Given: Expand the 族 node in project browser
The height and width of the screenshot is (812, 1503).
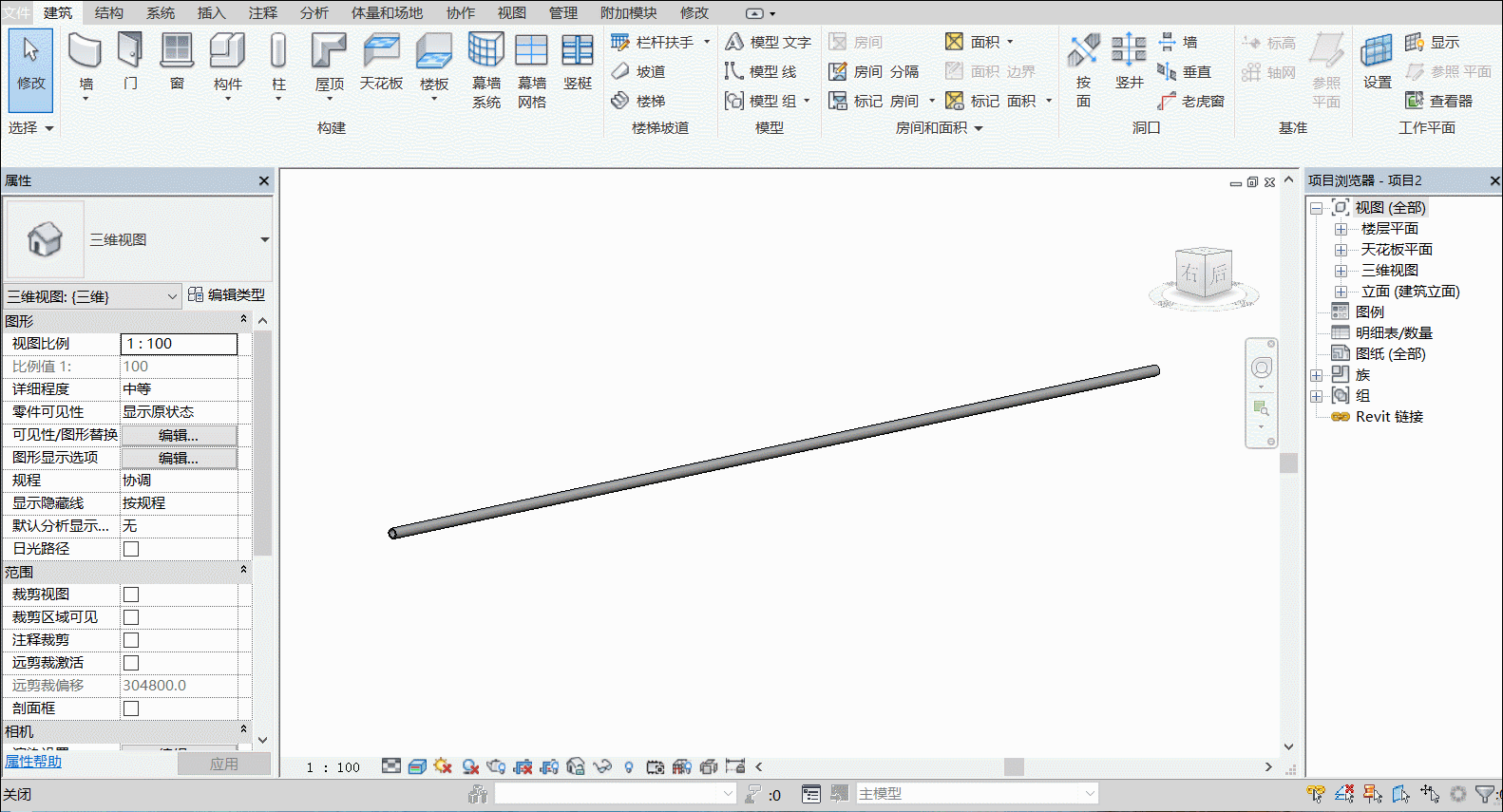Looking at the screenshot, I should click(1316, 375).
